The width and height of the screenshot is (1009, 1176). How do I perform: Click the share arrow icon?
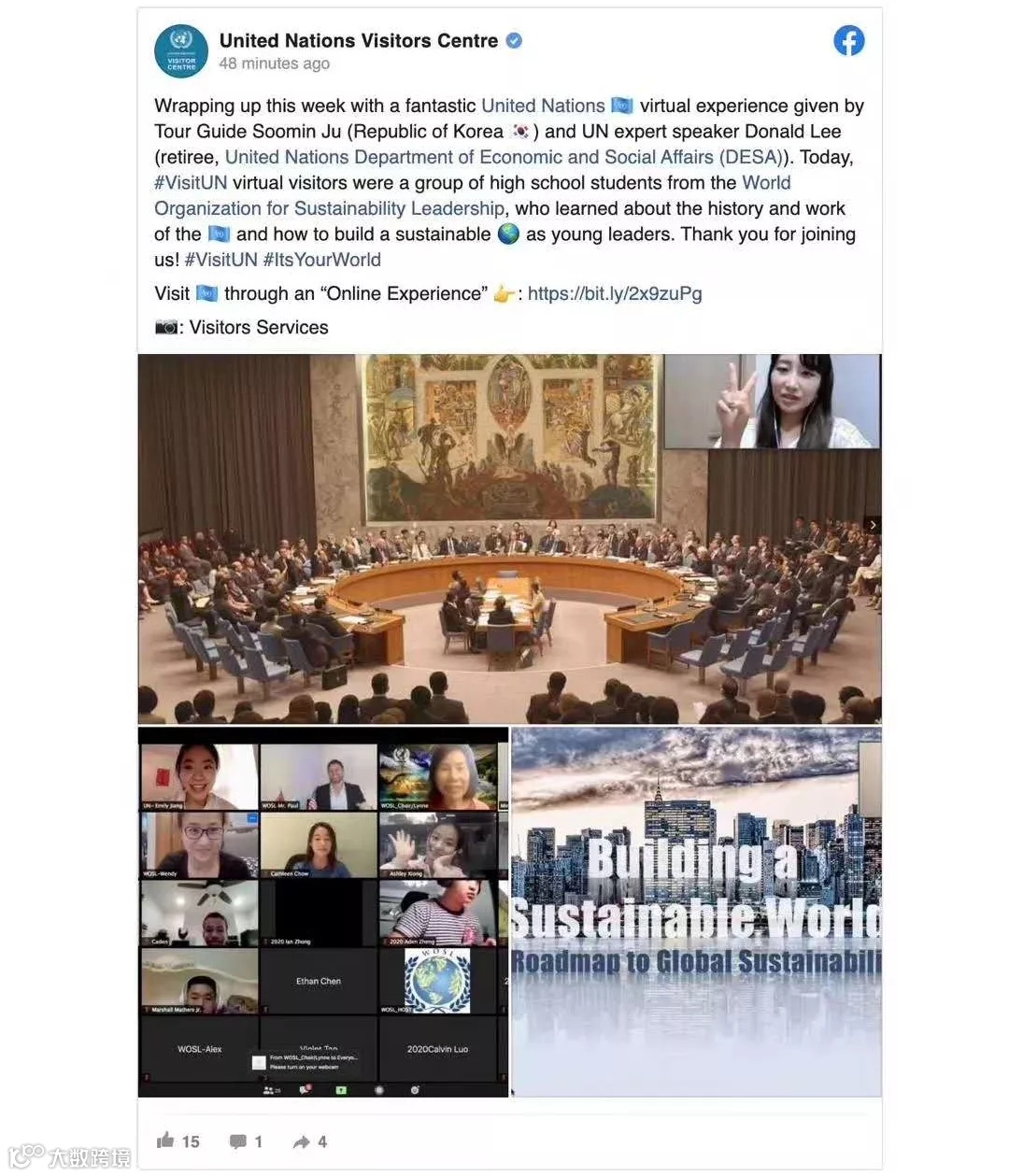[301, 1141]
